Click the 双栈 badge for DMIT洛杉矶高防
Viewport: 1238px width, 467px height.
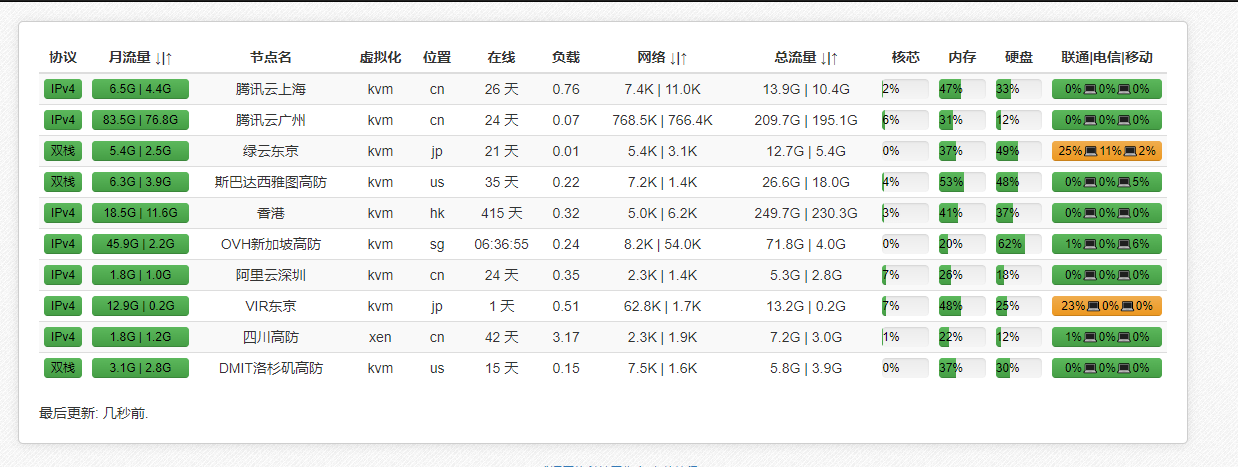click(63, 368)
